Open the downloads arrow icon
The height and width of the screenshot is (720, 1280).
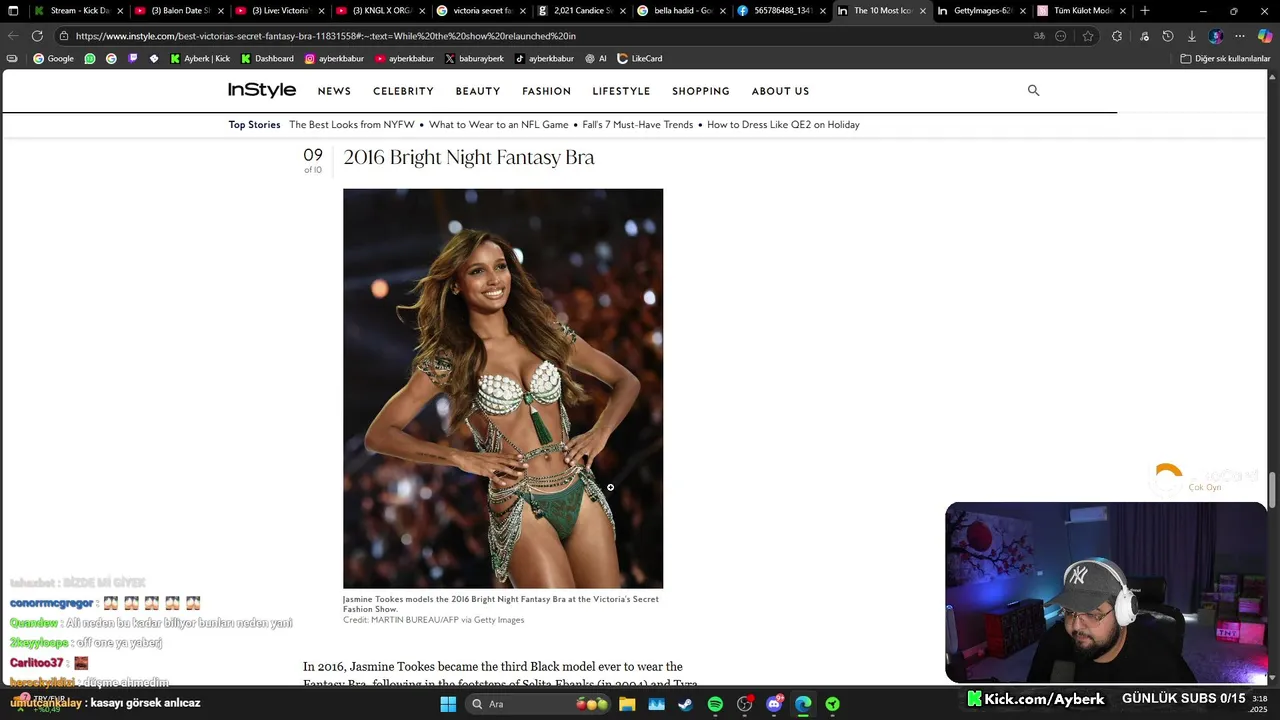[1191, 36]
